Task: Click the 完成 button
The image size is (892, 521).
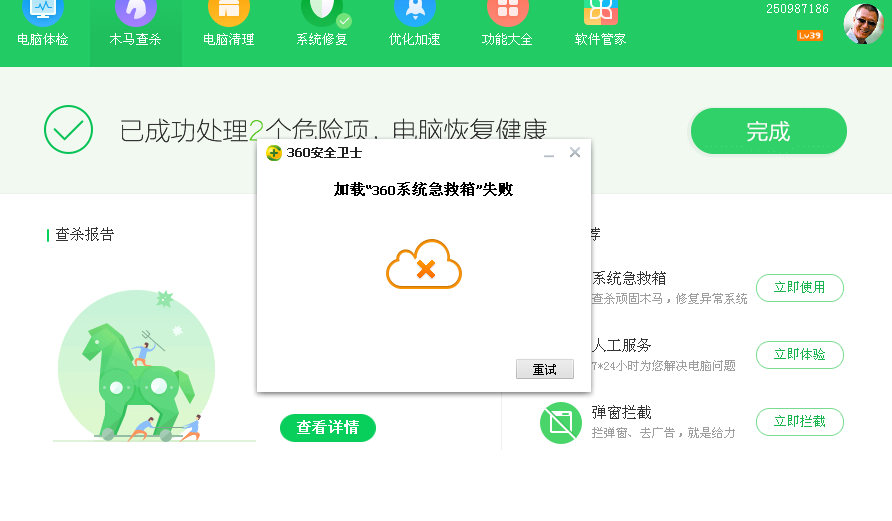Action: [x=769, y=131]
